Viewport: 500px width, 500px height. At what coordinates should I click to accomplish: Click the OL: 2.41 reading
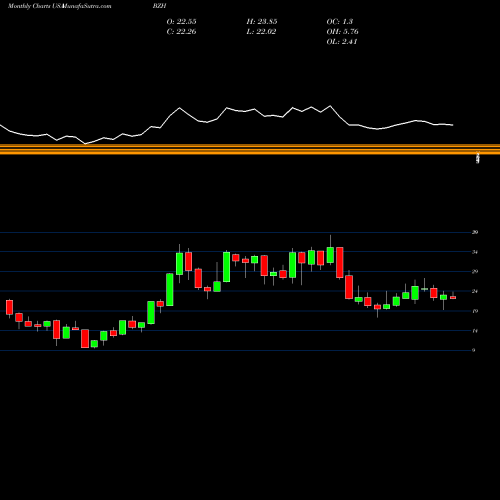342,42
